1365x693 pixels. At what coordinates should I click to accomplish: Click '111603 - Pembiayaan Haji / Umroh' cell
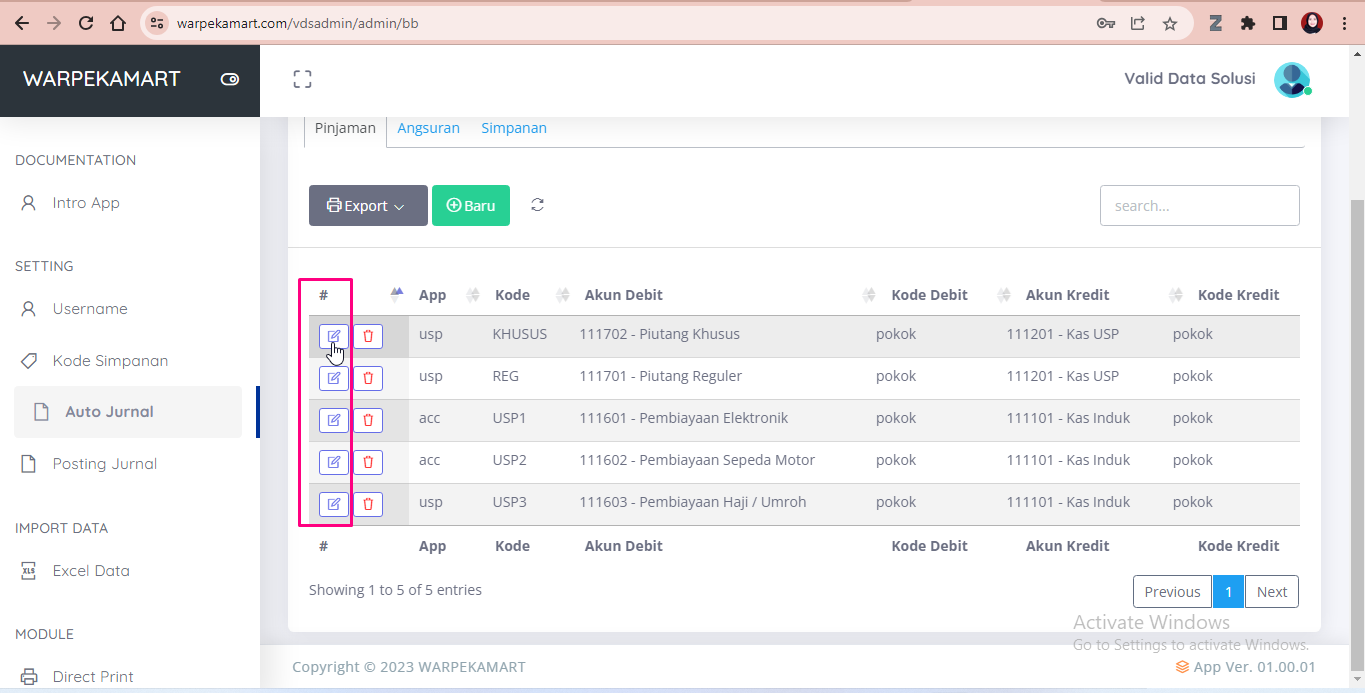(x=692, y=502)
